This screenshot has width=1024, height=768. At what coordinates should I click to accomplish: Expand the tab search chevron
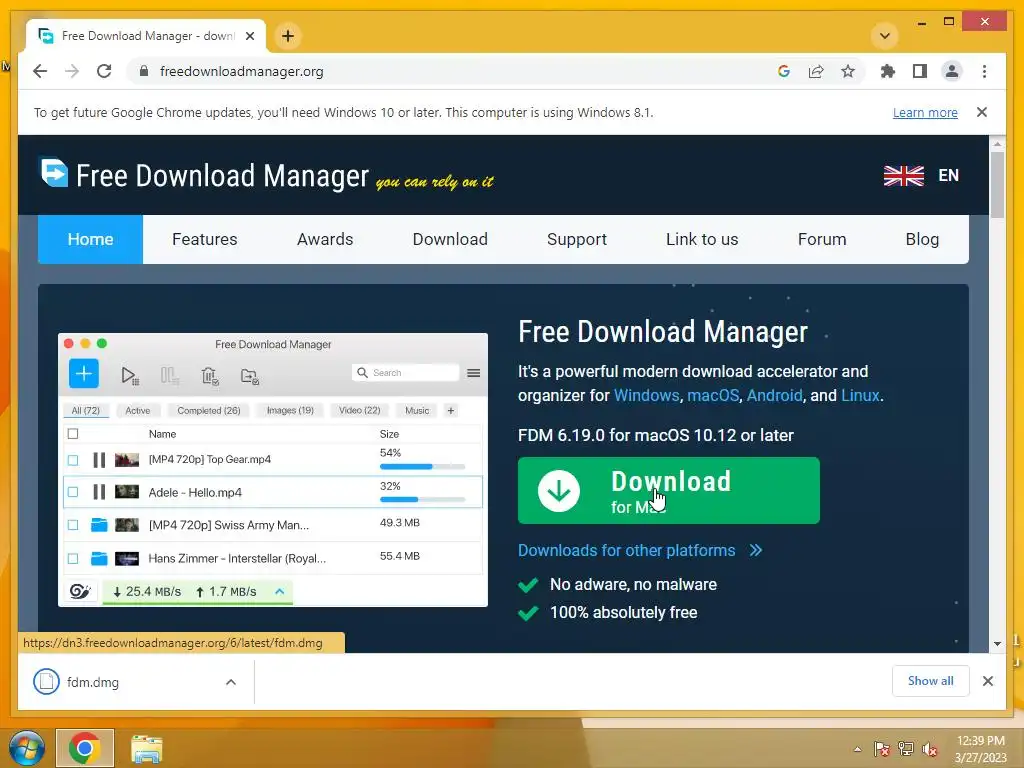(x=885, y=36)
